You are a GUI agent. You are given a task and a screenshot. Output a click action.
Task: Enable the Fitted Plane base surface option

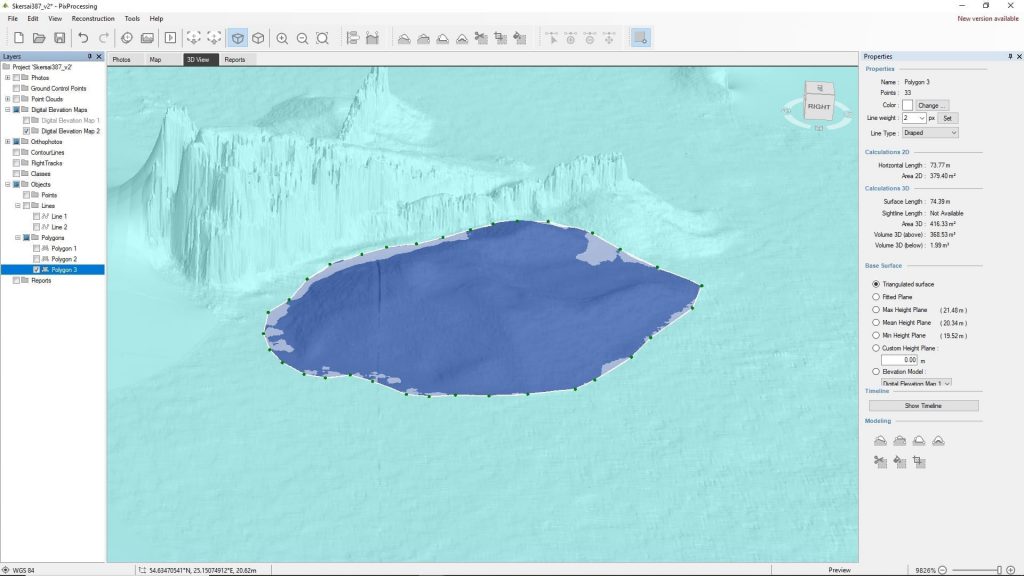pyautogui.click(x=877, y=296)
